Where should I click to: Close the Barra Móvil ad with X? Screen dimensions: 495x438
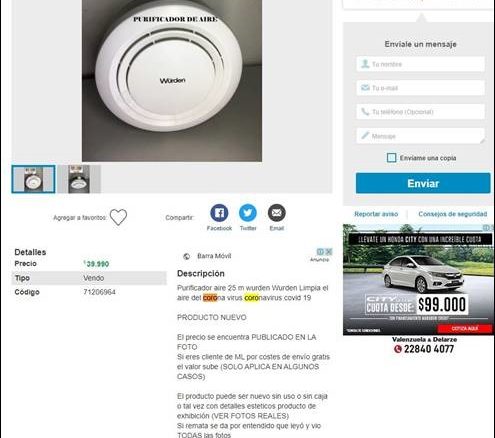point(328,251)
